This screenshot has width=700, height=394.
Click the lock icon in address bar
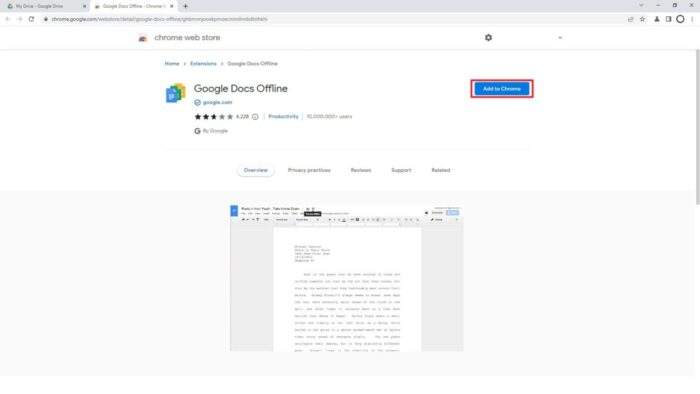46,19
